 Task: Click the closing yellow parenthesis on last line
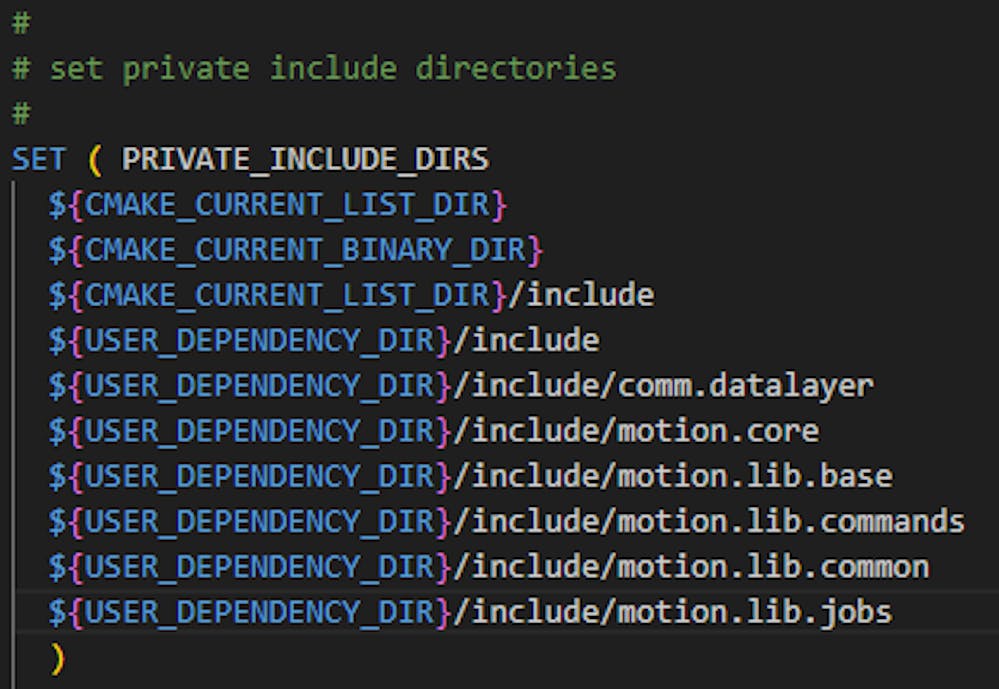(57, 657)
